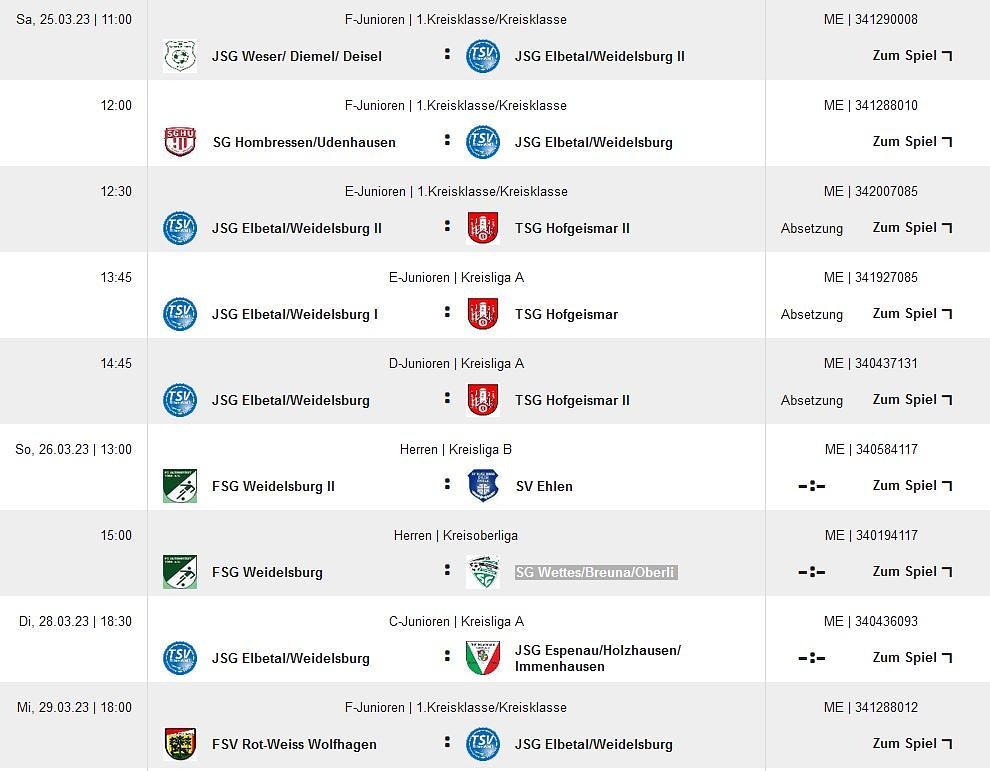
Task: Click the highlighted SG Wettes/Breuna/Oberli team name
Action: pos(595,573)
